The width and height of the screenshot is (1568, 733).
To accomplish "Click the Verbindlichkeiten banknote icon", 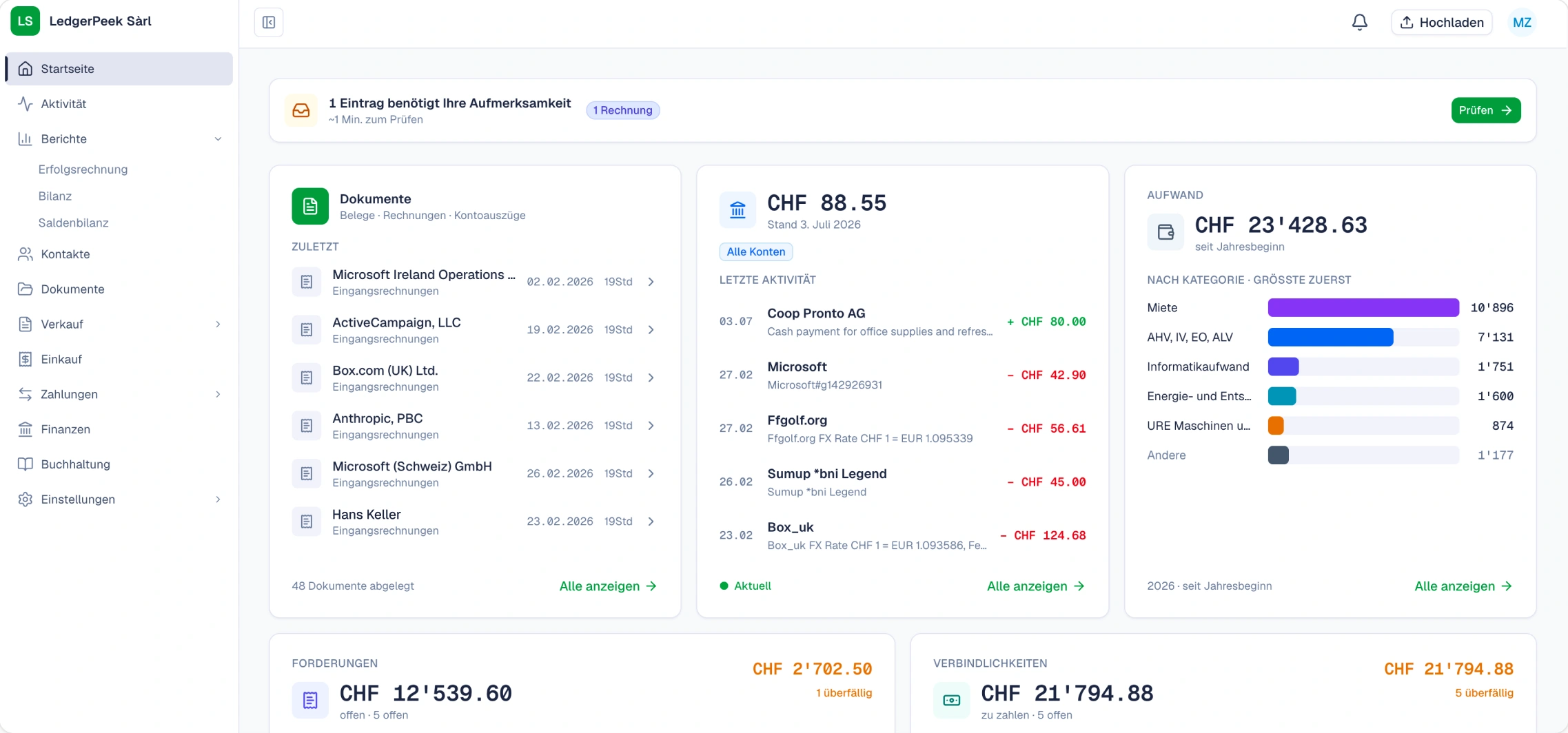I will coord(952,701).
